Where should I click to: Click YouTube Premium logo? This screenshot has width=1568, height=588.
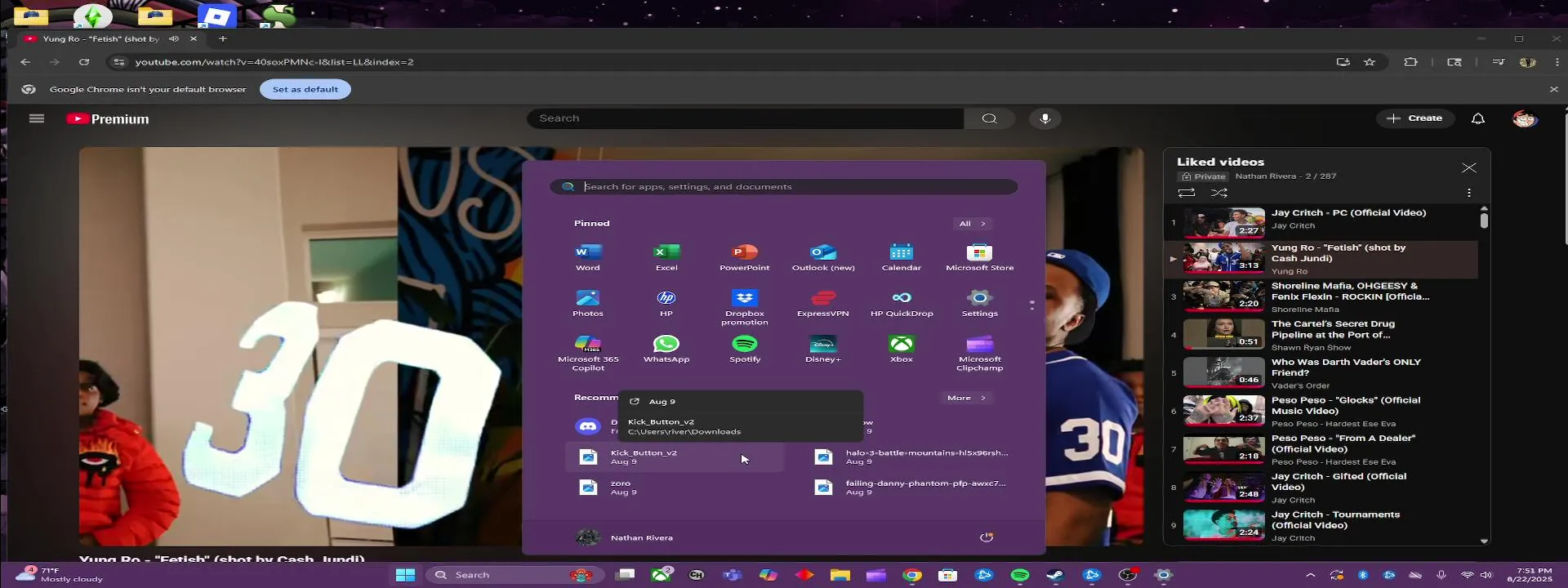108,119
